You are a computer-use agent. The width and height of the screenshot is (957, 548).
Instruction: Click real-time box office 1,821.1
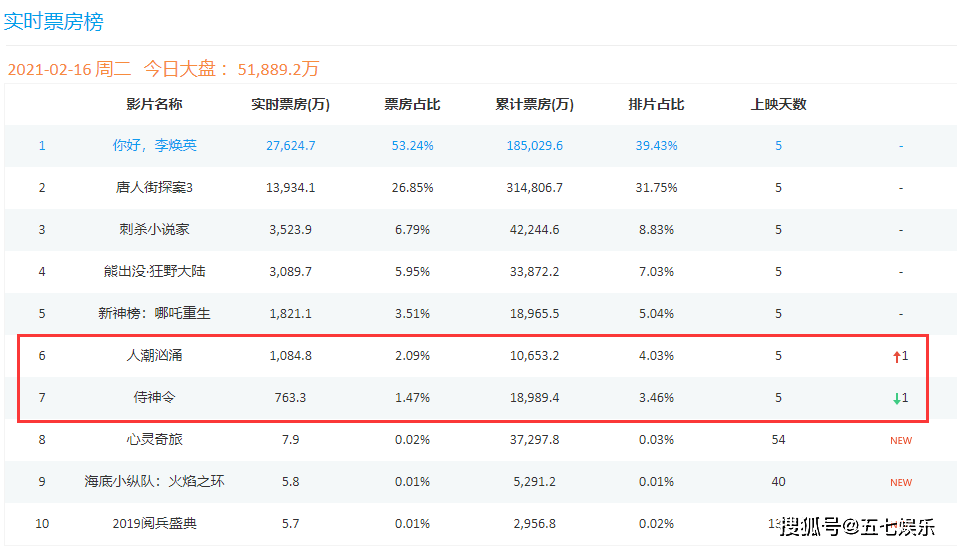coord(291,314)
